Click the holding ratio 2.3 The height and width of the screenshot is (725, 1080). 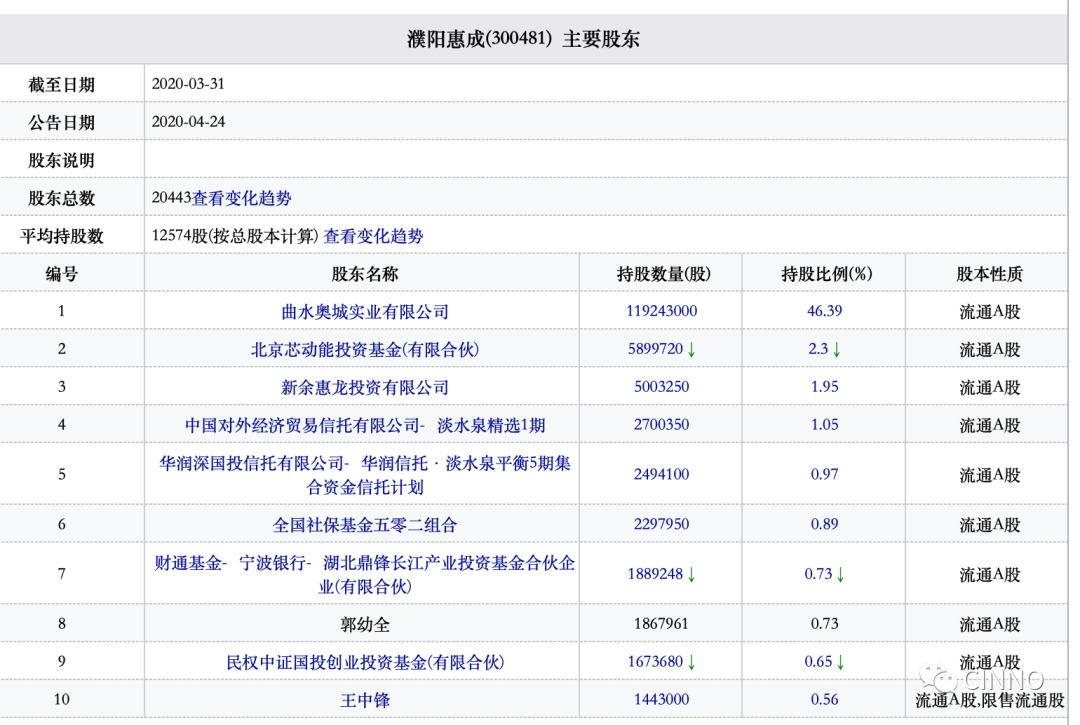point(818,349)
